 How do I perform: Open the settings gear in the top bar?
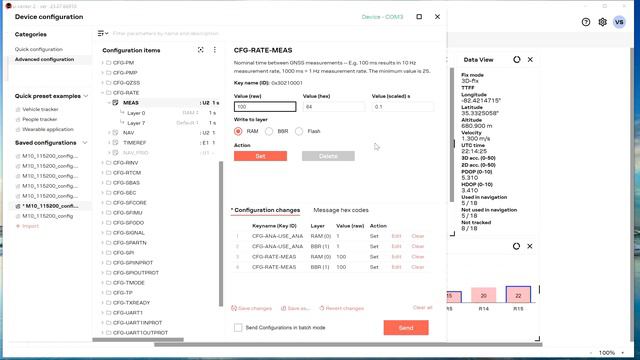coord(602,22)
